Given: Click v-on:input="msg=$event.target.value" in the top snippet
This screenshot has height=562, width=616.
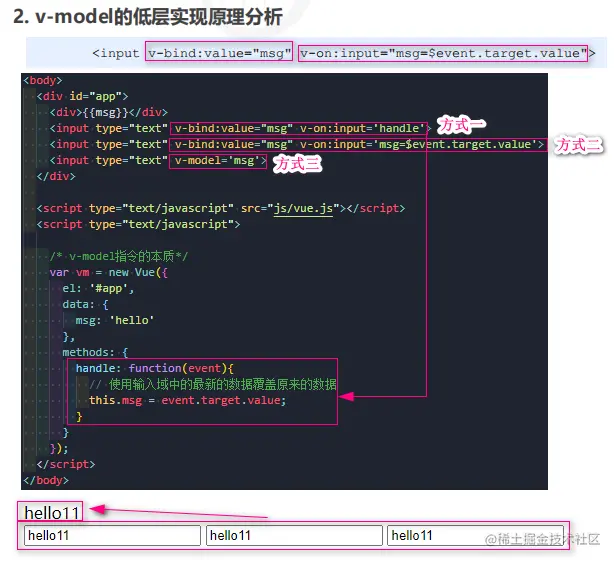Looking at the screenshot, I should click(x=444, y=53).
